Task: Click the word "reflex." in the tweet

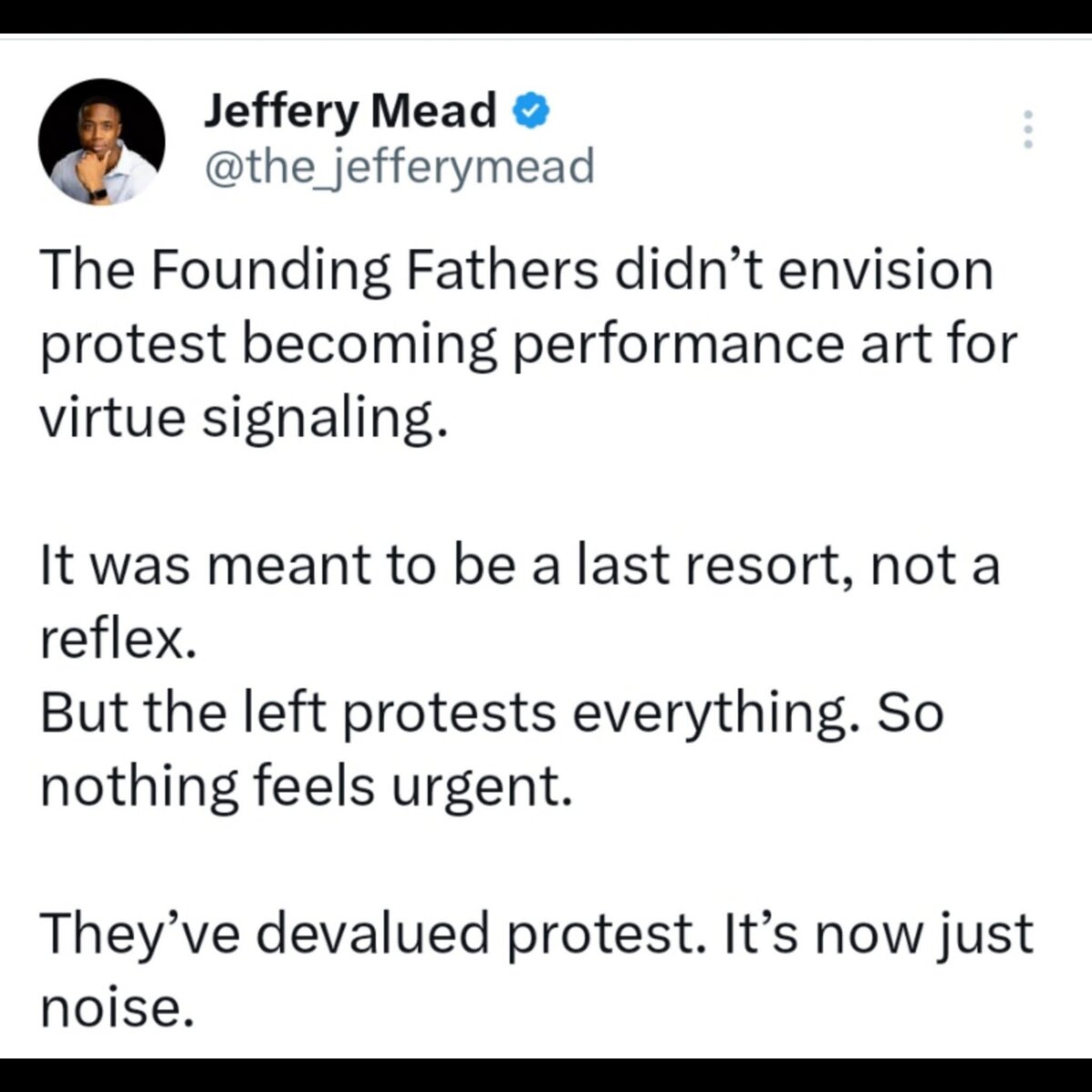Action: pyautogui.click(x=116, y=639)
